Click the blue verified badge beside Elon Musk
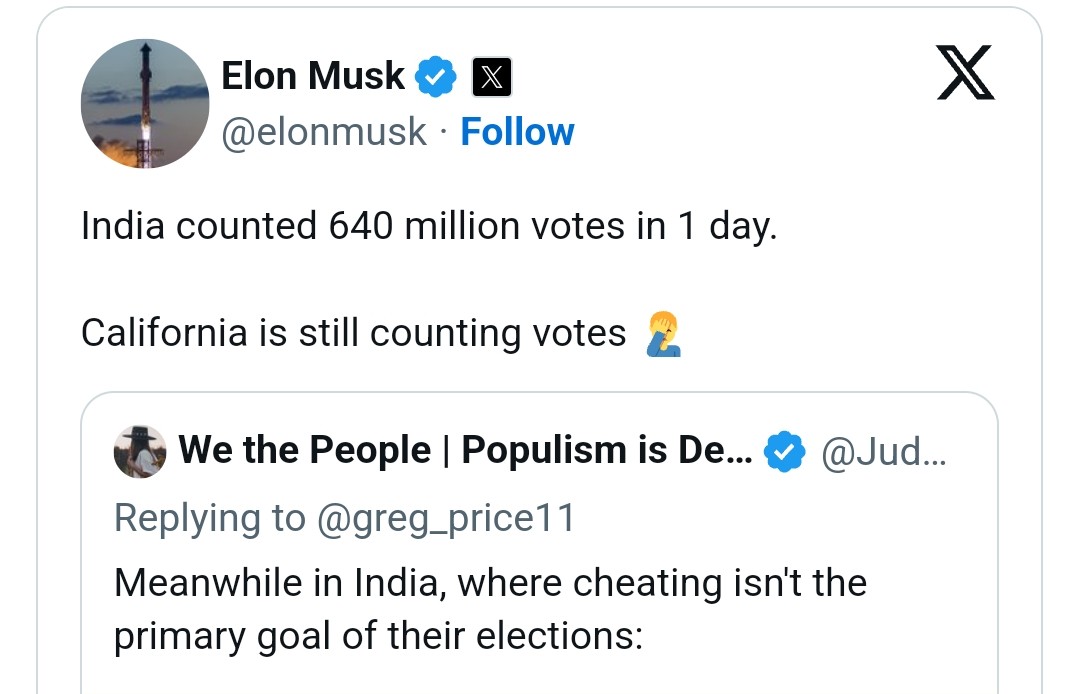 pyautogui.click(x=436, y=76)
